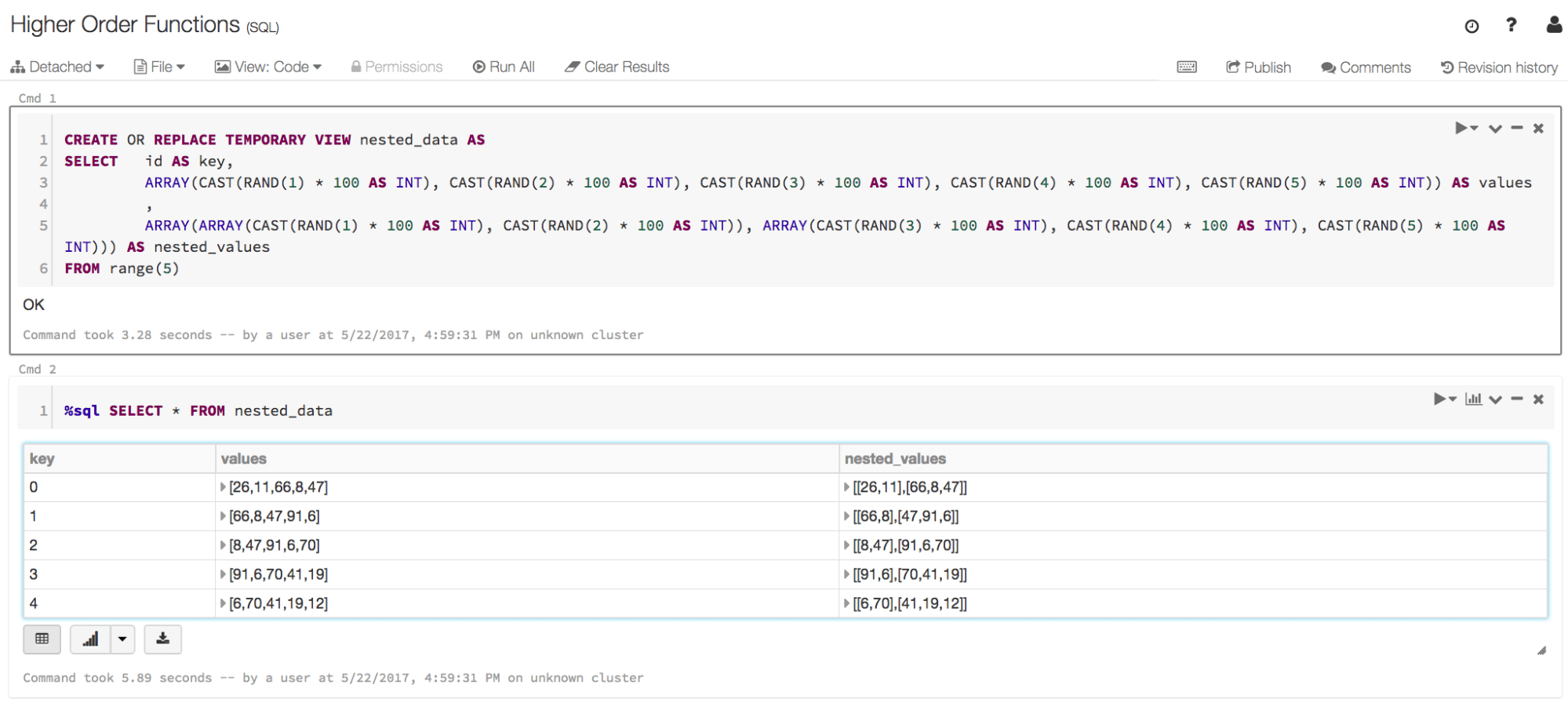The height and width of the screenshot is (703, 1568).
Task: Click Clear Results
Action: pos(617,67)
